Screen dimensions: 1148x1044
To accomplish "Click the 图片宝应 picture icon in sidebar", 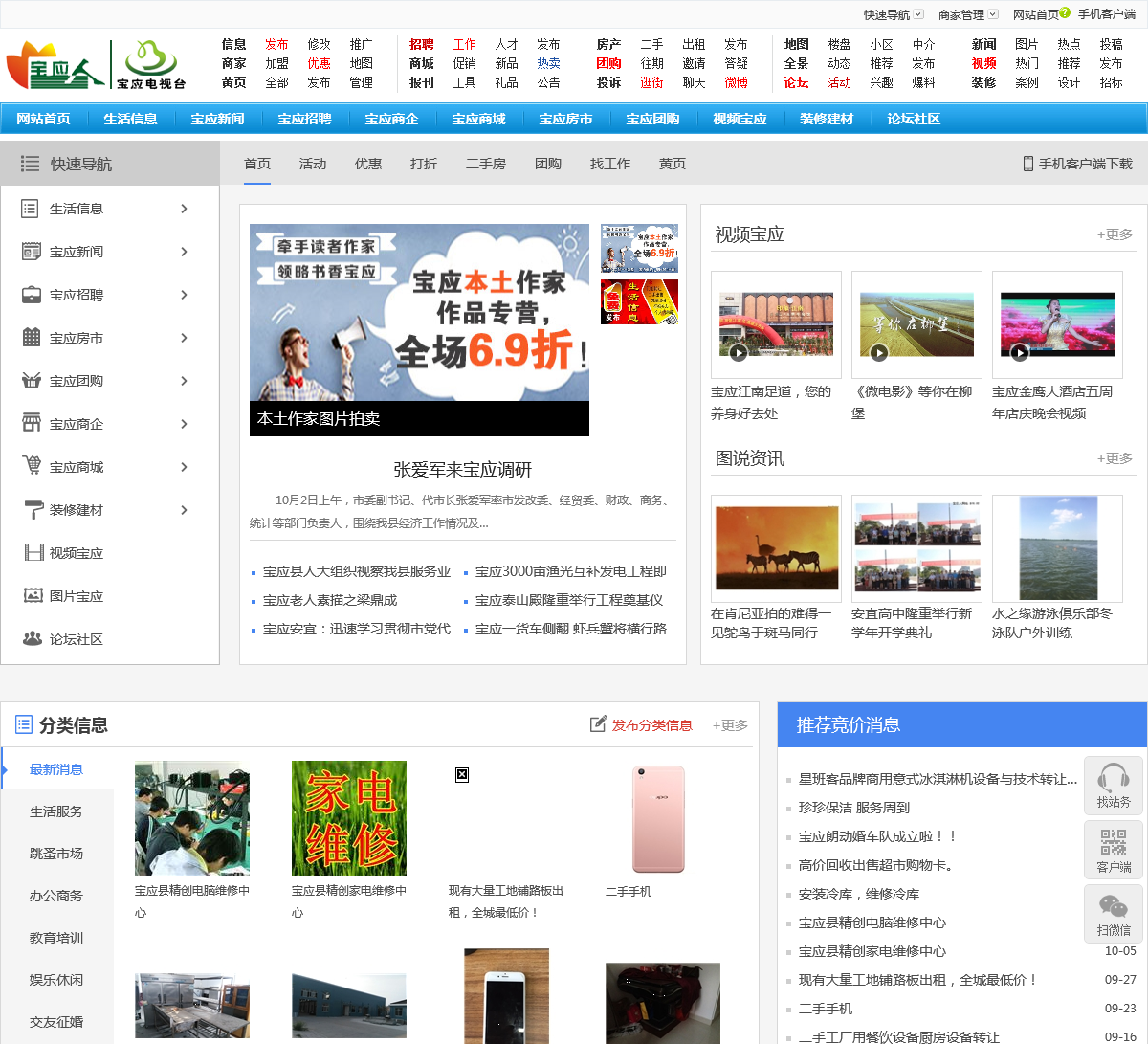I will (33, 595).
